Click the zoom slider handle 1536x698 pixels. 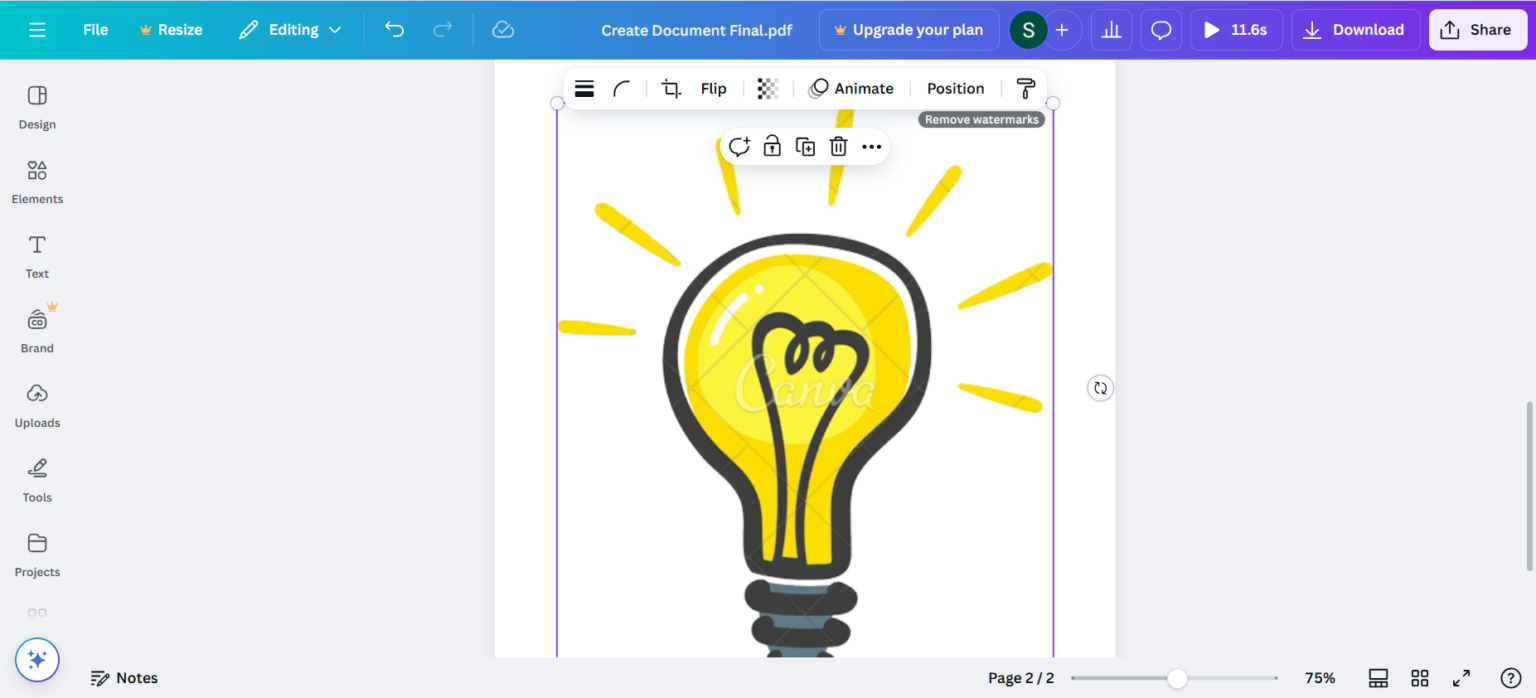pos(1177,678)
